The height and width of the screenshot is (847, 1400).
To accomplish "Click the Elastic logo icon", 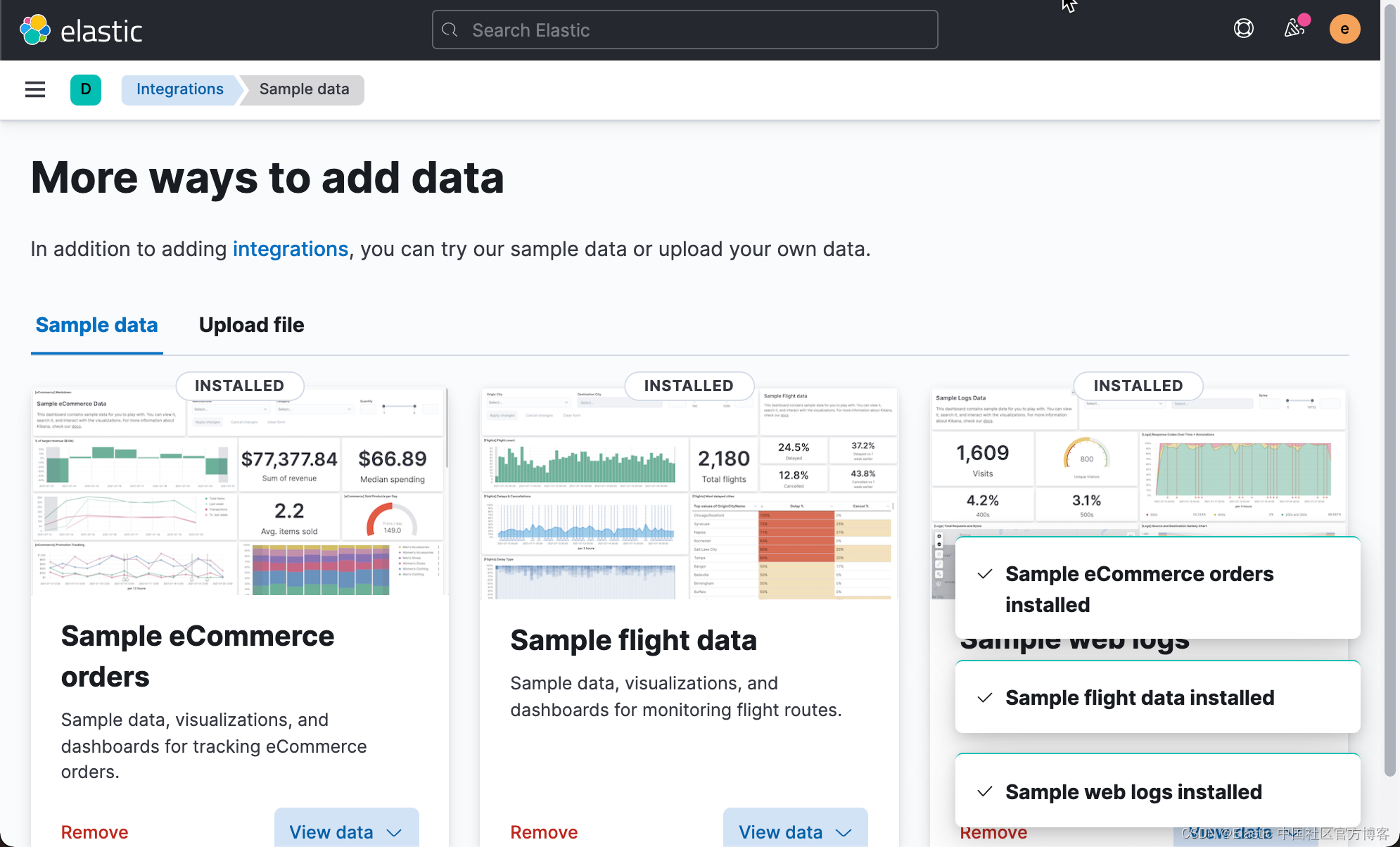I will pos(34,30).
